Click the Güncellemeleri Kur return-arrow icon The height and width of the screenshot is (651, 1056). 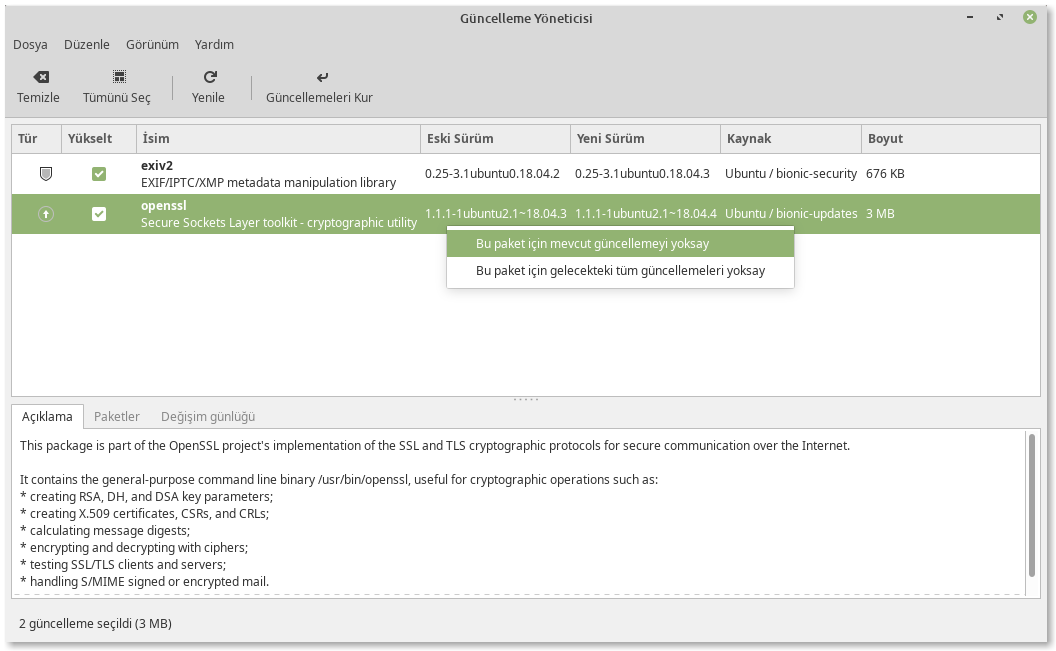pyautogui.click(x=323, y=77)
